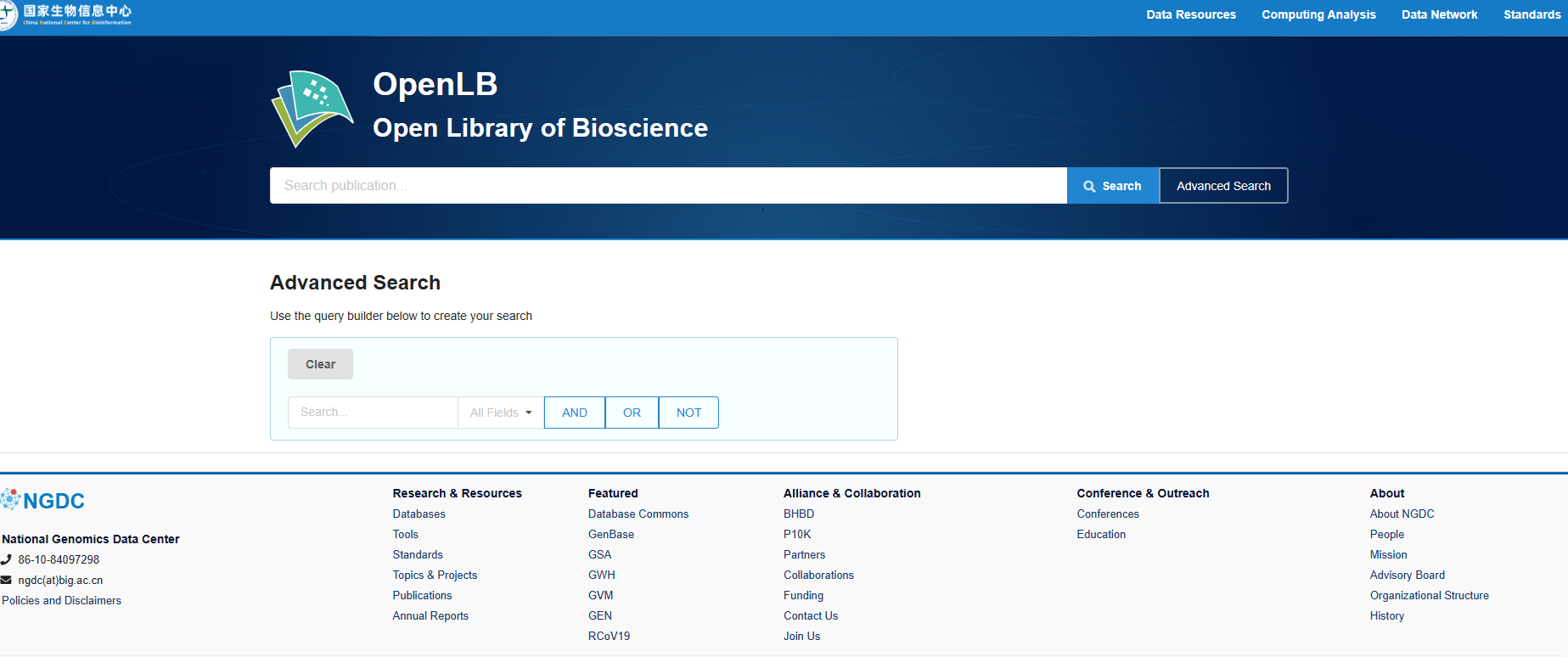Click the national center logo top-left
Viewport: 1568px width, 657px height.
click(x=68, y=14)
